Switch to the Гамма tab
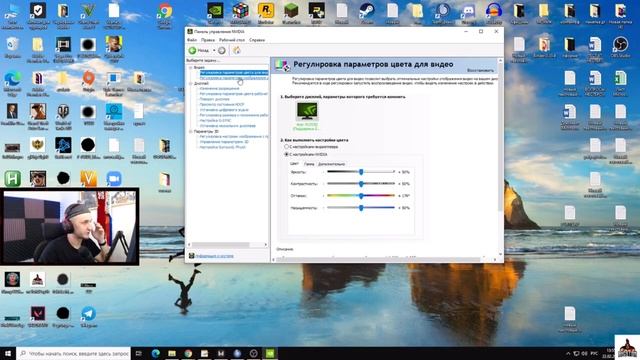This screenshot has height=360, width=640. tap(309, 164)
